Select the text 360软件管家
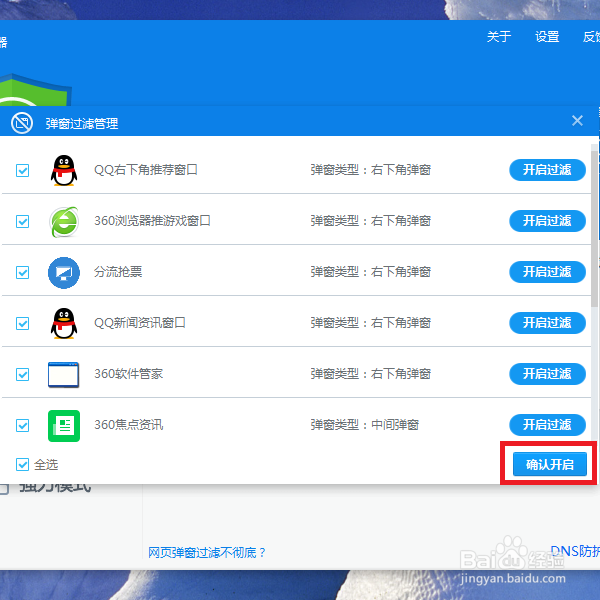The height and width of the screenshot is (600, 600). pyautogui.click(x=129, y=374)
